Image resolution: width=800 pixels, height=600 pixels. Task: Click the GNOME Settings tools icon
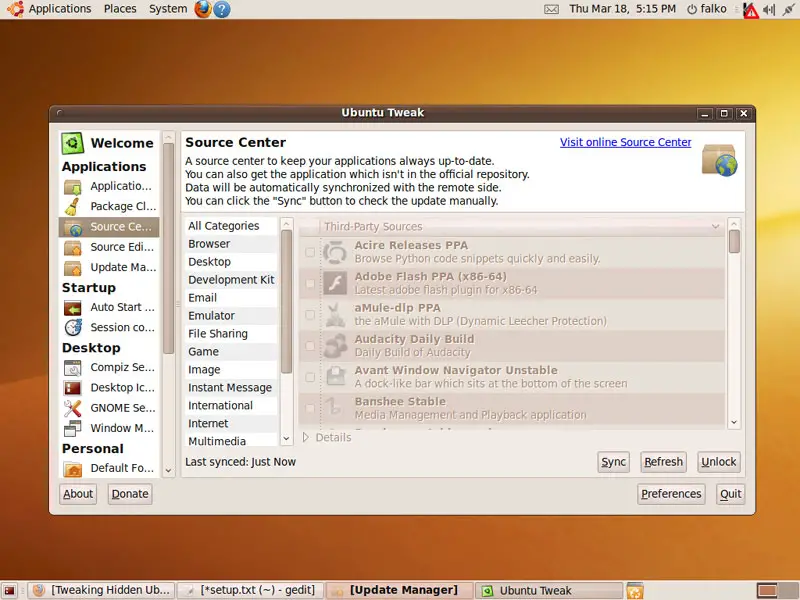72,408
